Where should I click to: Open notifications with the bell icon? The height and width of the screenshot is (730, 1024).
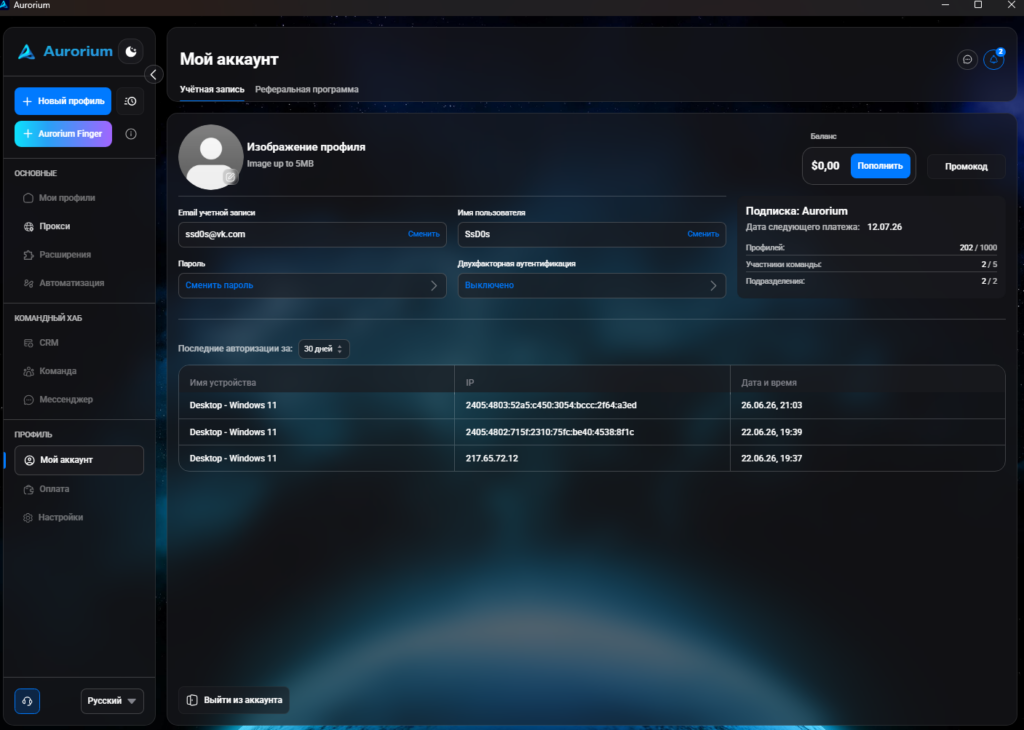(x=994, y=59)
